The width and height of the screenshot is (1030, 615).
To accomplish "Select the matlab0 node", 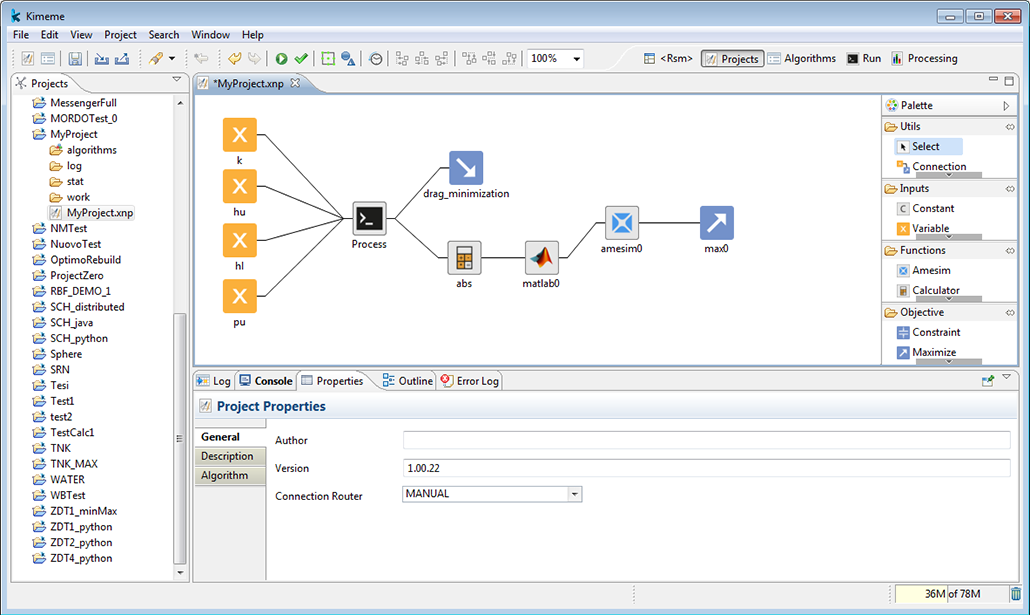I will 541,258.
